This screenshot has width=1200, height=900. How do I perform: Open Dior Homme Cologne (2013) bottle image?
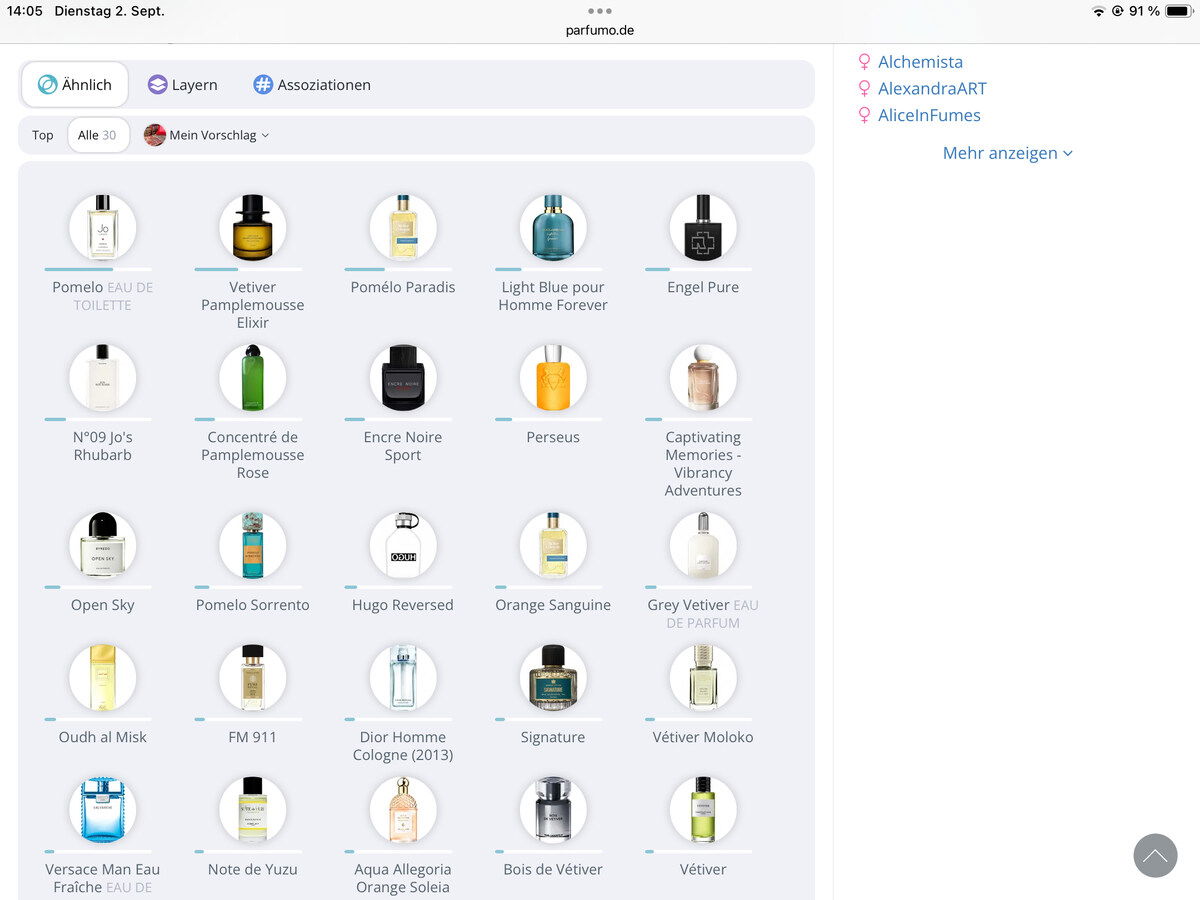click(x=403, y=678)
